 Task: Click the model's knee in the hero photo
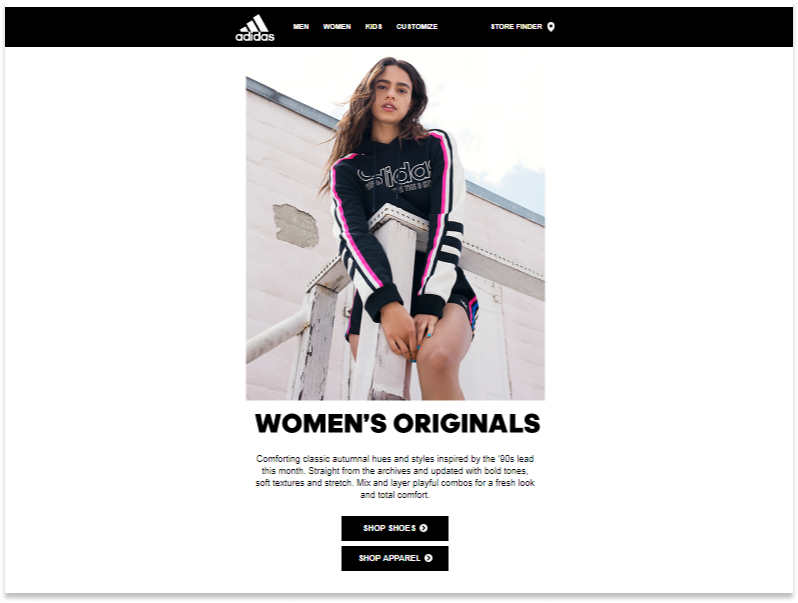coord(440,356)
